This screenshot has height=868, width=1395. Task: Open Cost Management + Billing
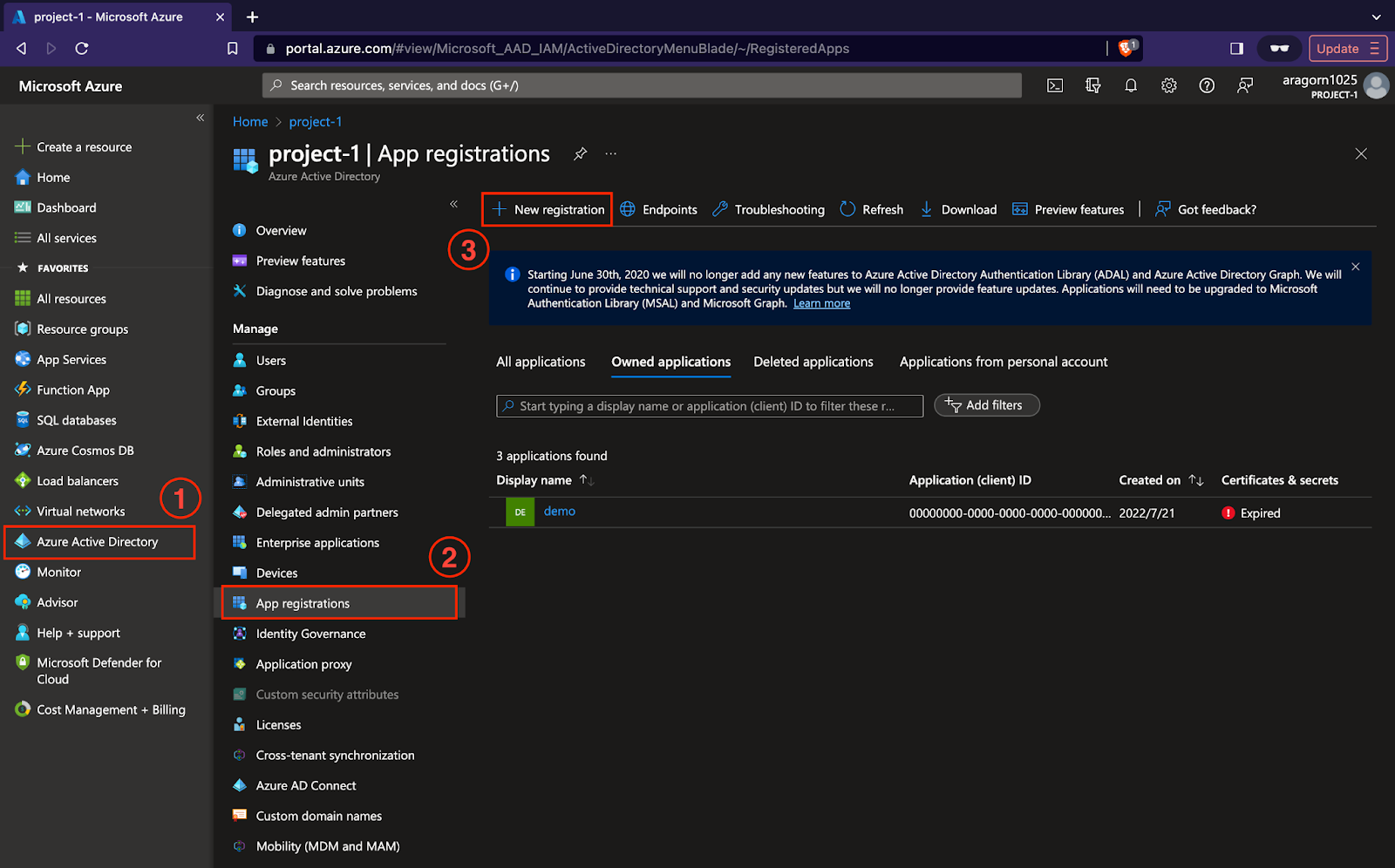(100, 709)
